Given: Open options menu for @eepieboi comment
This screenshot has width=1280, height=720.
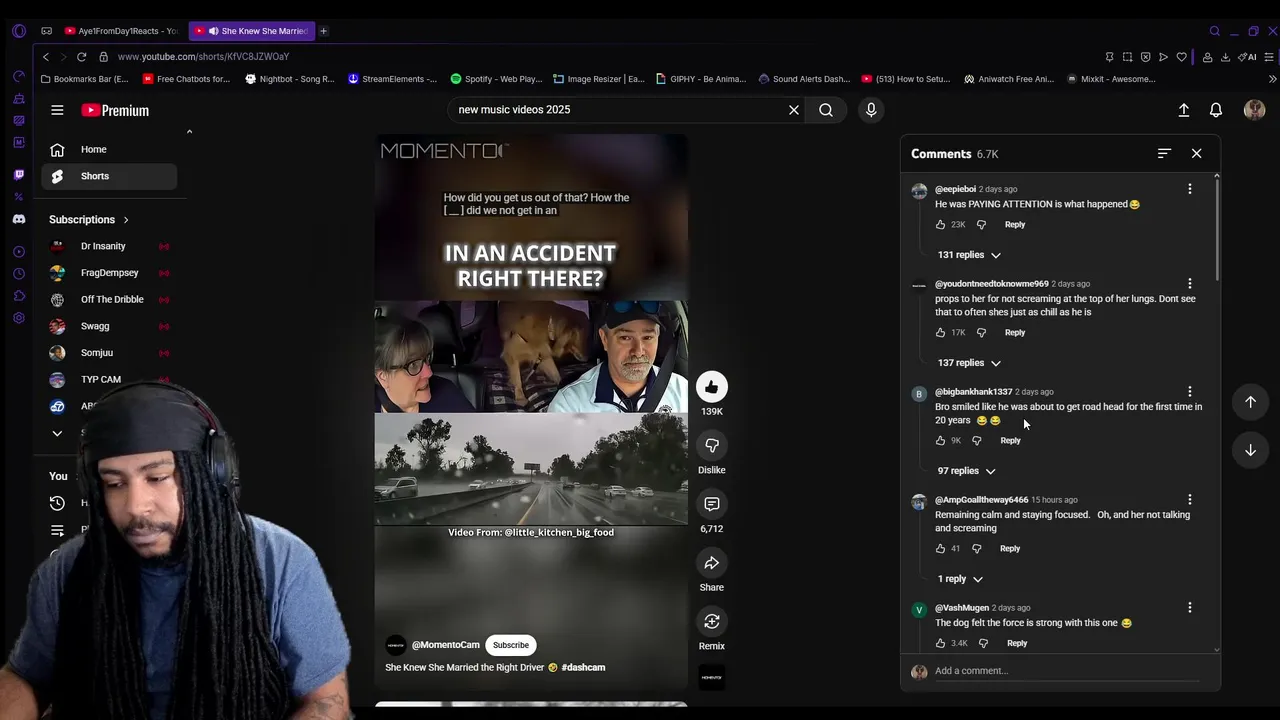Looking at the screenshot, I should [1189, 189].
